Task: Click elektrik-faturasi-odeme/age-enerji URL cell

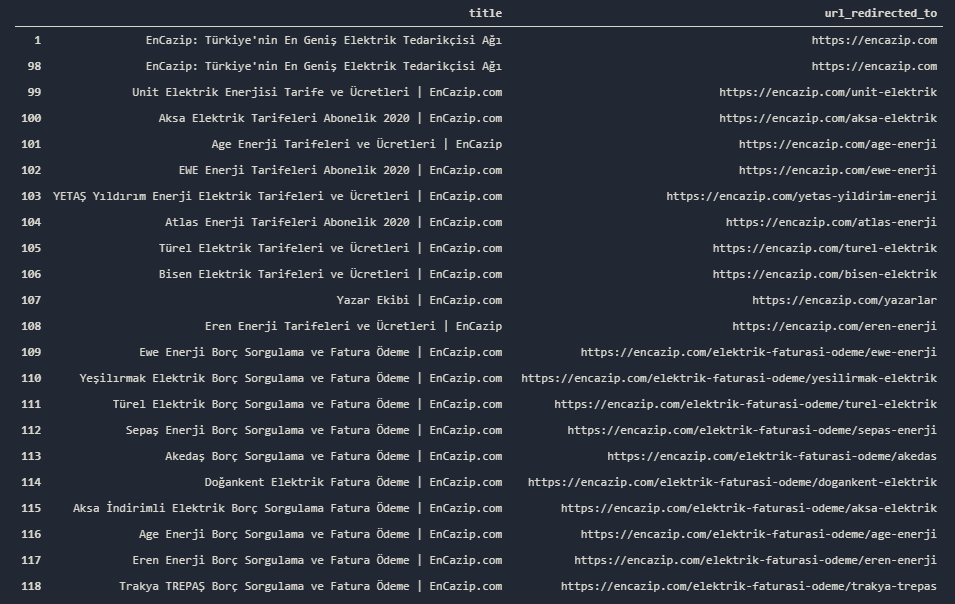Action: pos(758,534)
